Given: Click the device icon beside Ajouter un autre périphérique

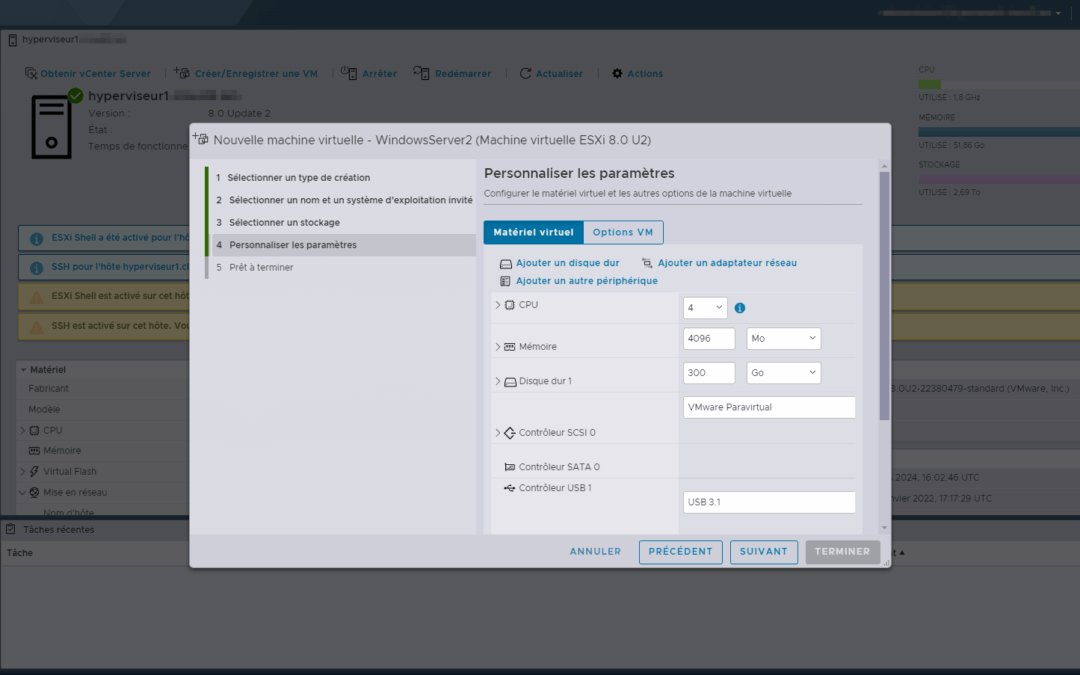Looking at the screenshot, I should [505, 281].
